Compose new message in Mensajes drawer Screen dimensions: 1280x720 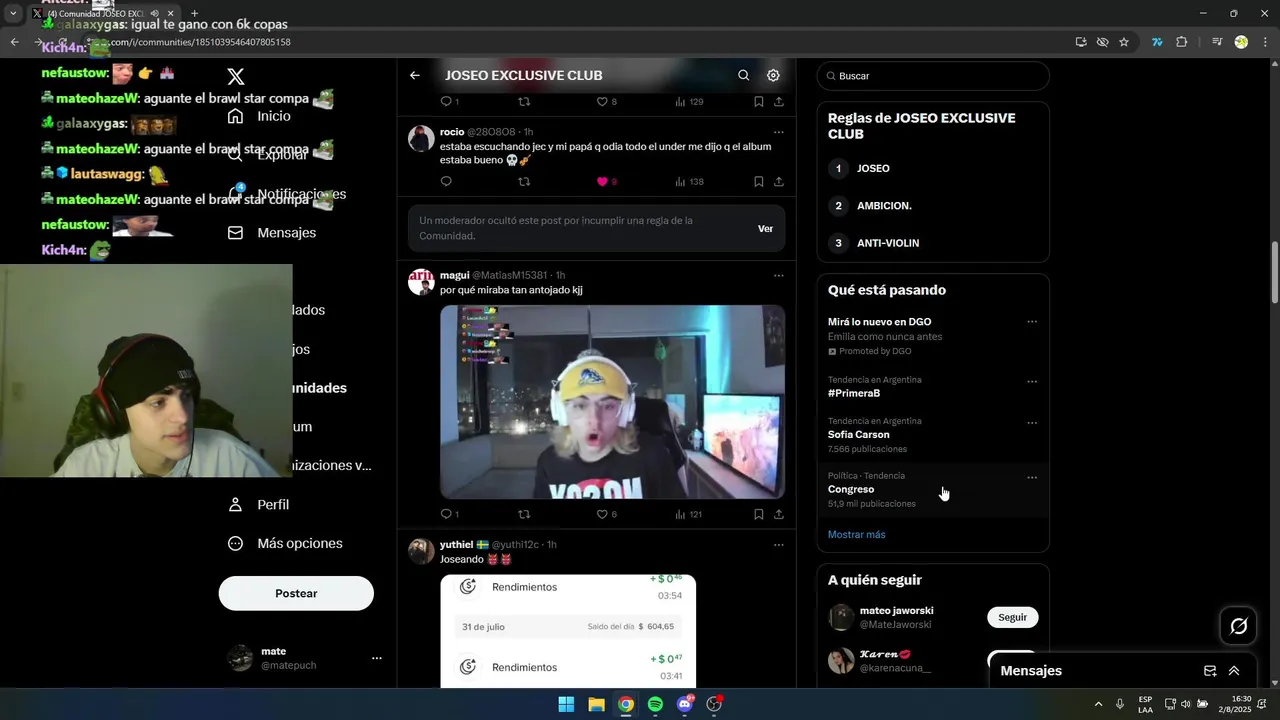(1210, 671)
